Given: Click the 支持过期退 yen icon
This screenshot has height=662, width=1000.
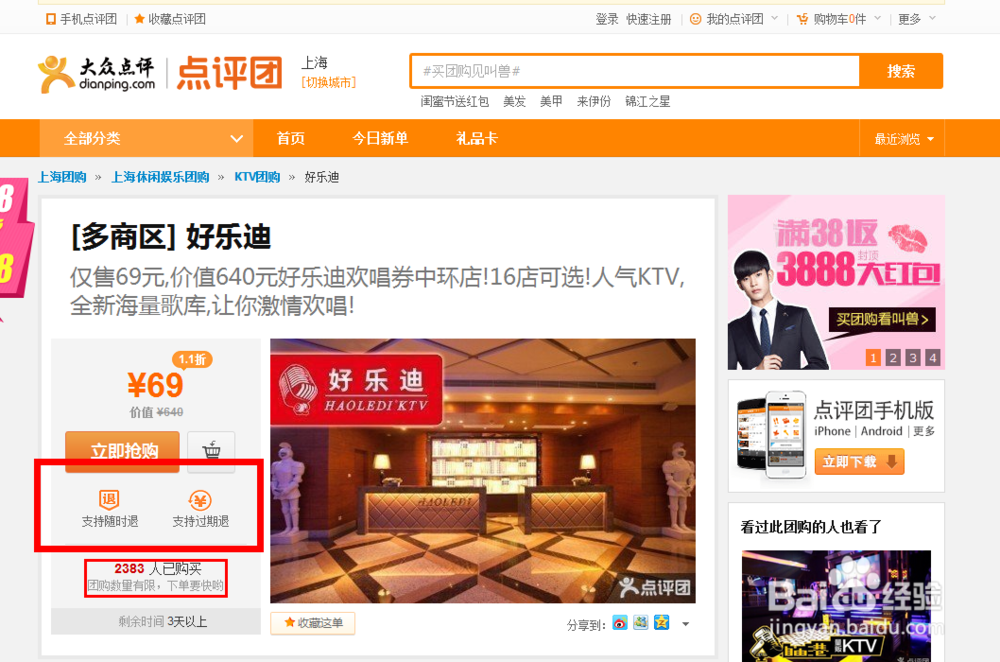Looking at the screenshot, I should [200, 500].
